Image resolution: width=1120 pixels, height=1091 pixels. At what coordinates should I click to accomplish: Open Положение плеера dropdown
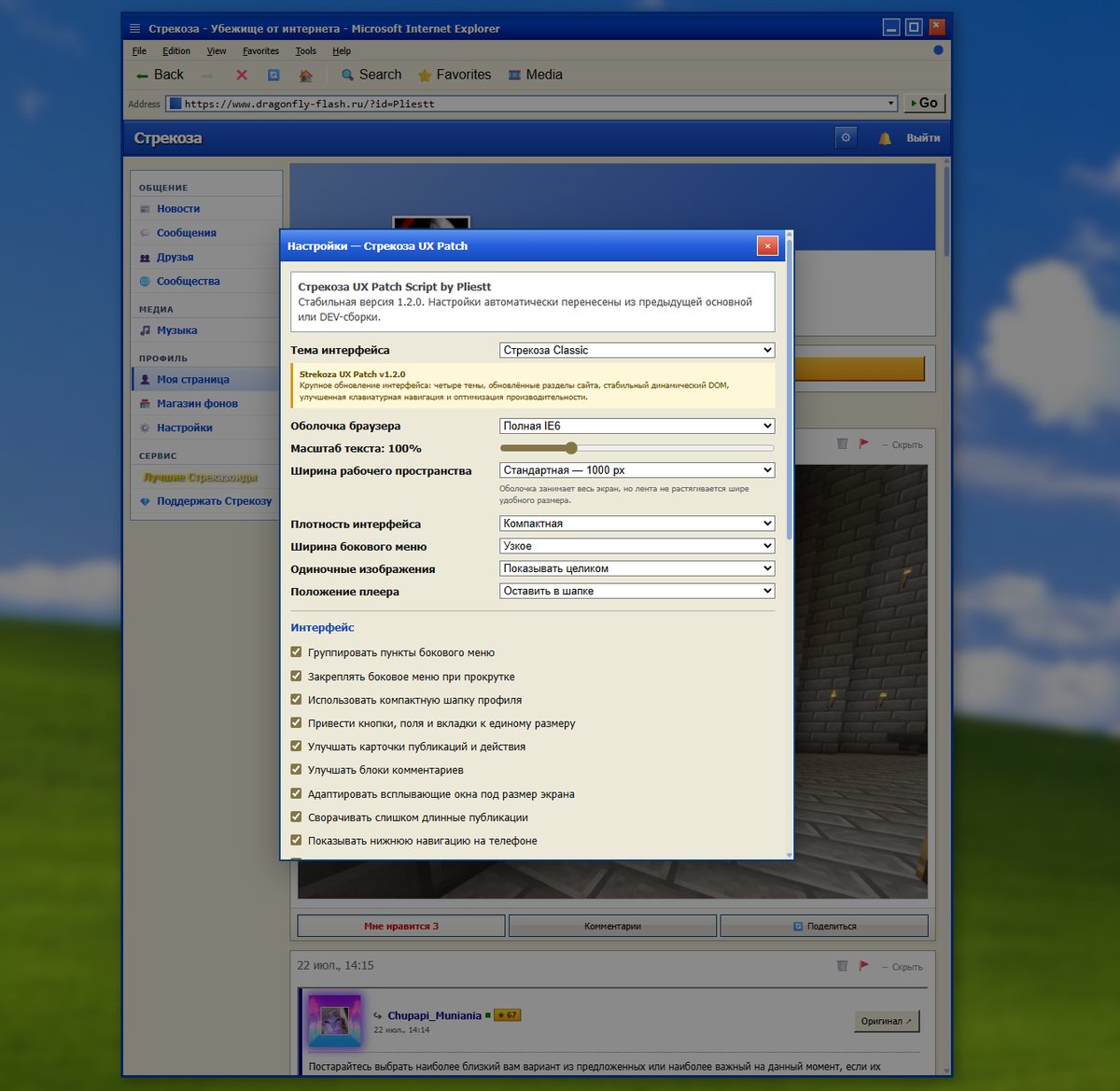point(637,591)
